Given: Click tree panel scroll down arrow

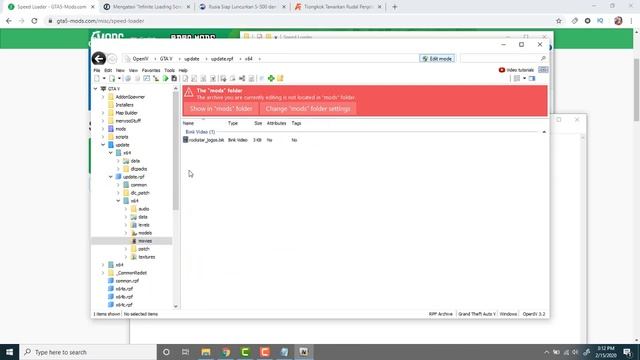Looking at the screenshot, I should (176, 306).
